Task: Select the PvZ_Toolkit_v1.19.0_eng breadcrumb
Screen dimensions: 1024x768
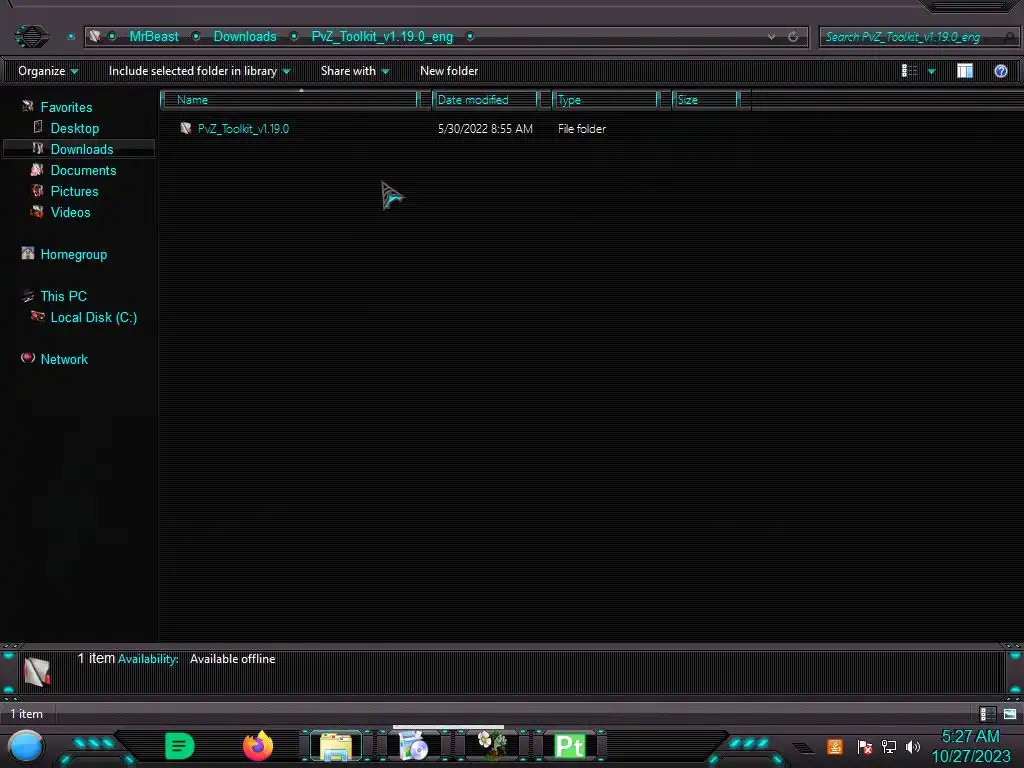Action: [x=382, y=37]
